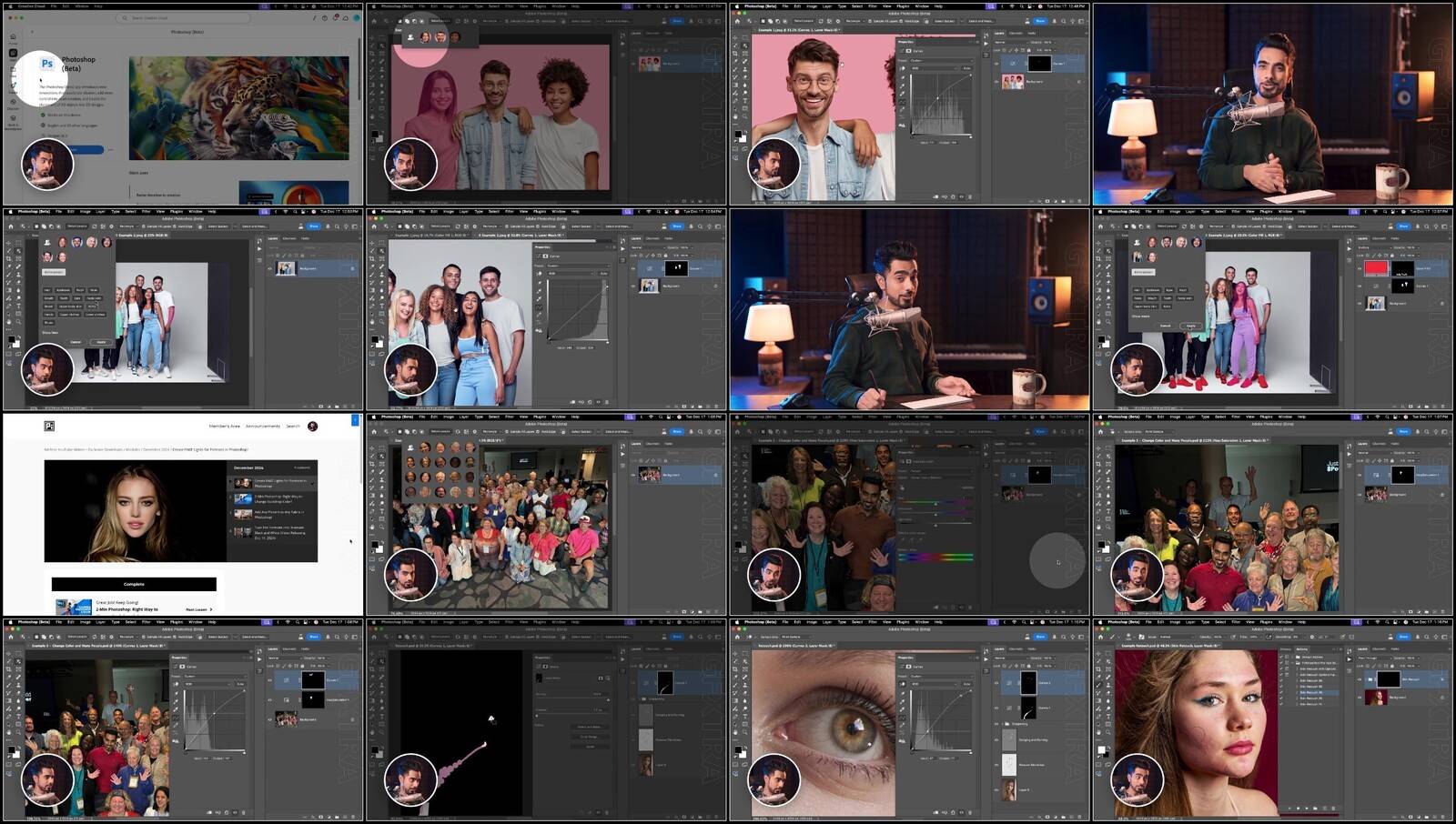Click Apply in pink-haired frame dialog
The width and height of the screenshot is (1456, 824).
pos(1191,325)
